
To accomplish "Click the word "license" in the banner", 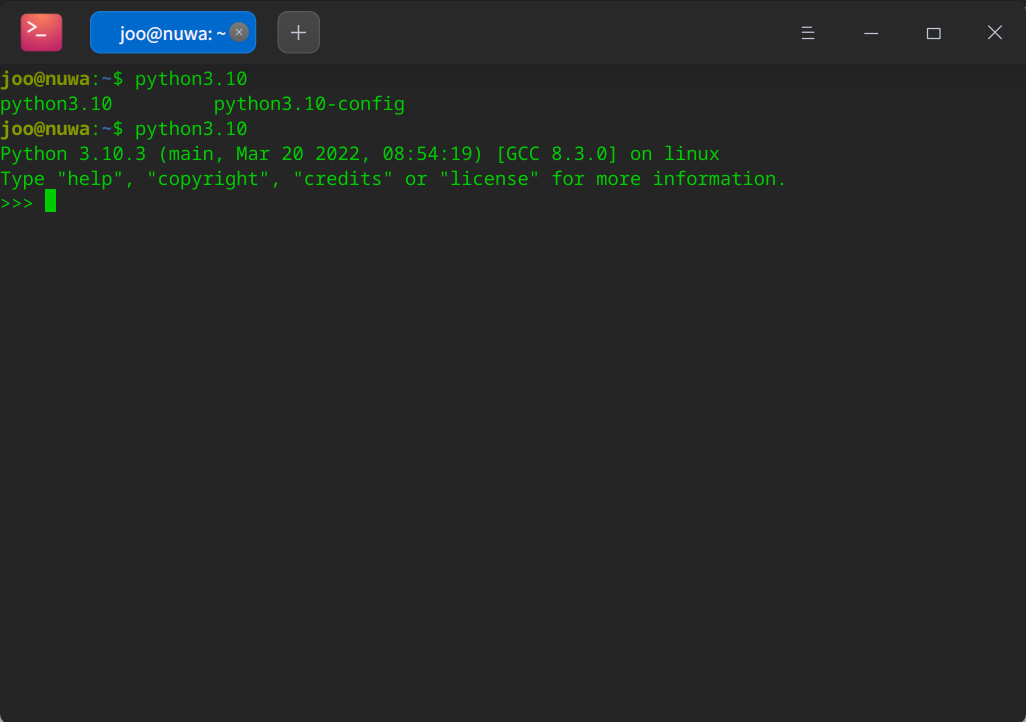I will tap(489, 178).
